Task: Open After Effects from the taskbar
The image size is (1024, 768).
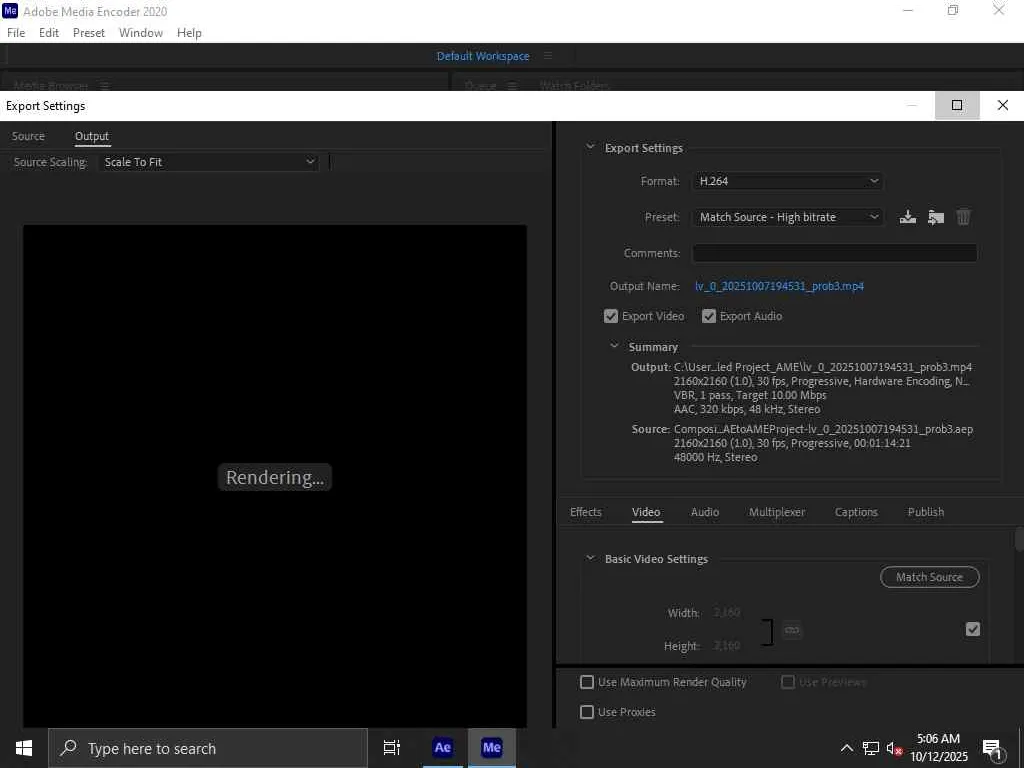Action: pos(443,748)
